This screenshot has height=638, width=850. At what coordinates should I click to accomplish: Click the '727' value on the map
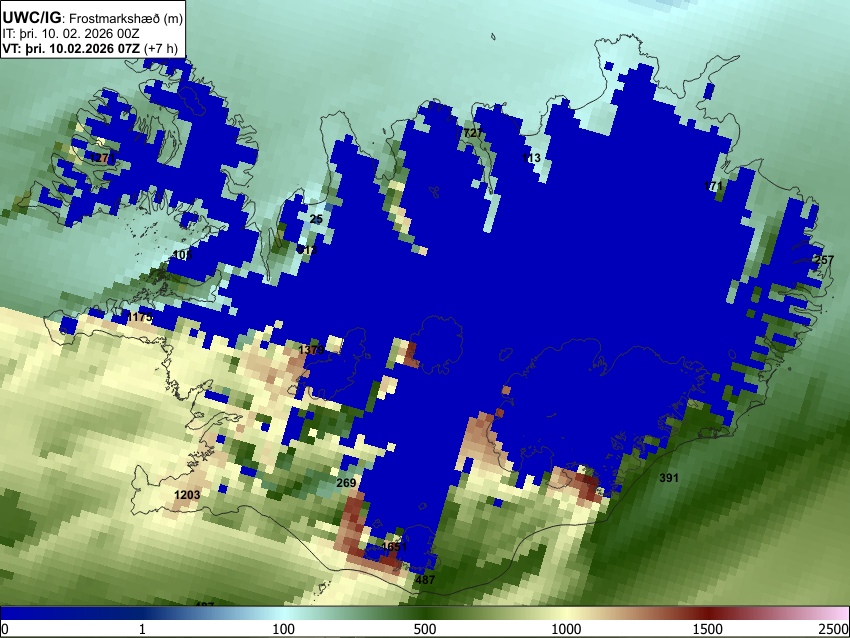tap(473, 133)
